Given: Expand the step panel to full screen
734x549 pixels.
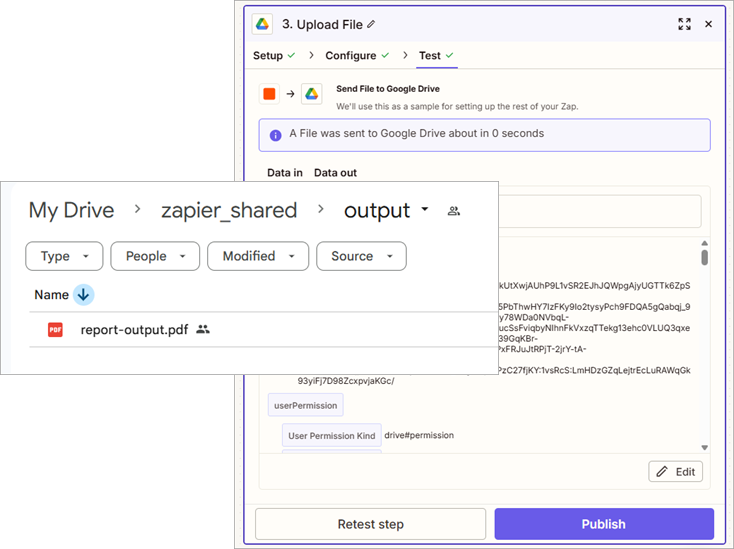Looking at the screenshot, I should tap(684, 24).
